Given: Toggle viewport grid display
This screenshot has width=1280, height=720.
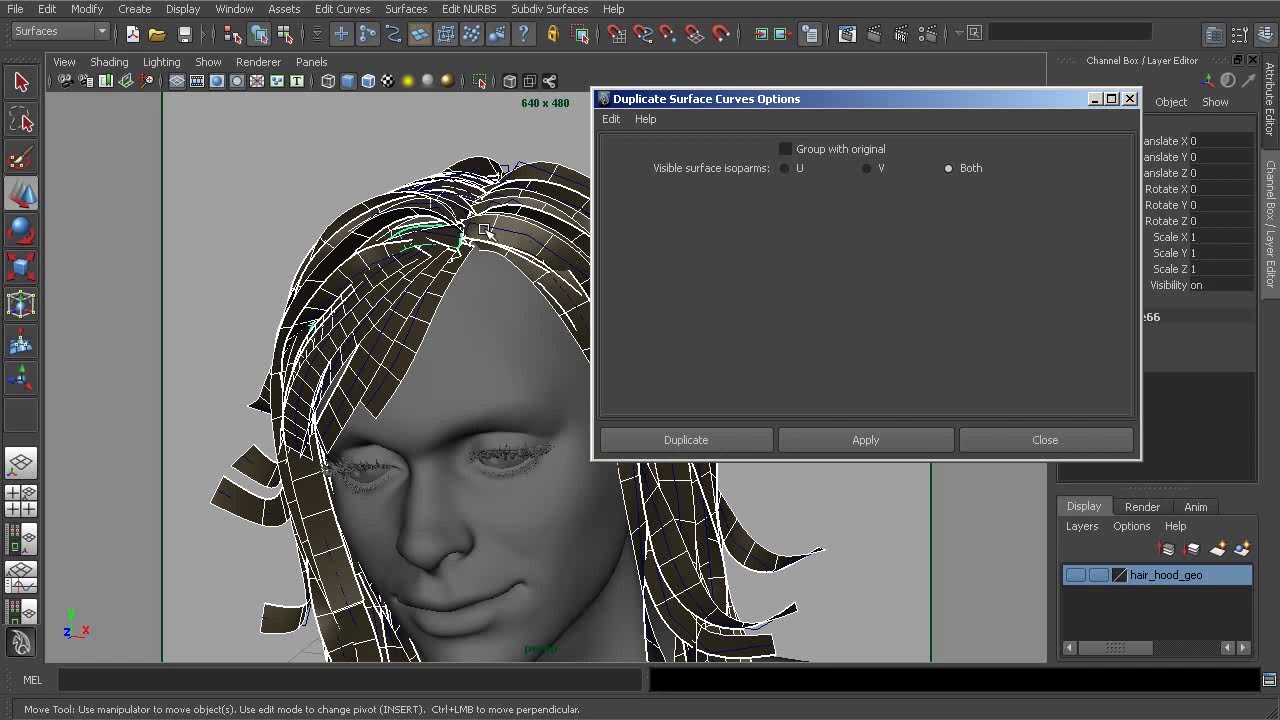Looking at the screenshot, I should click(177, 81).
